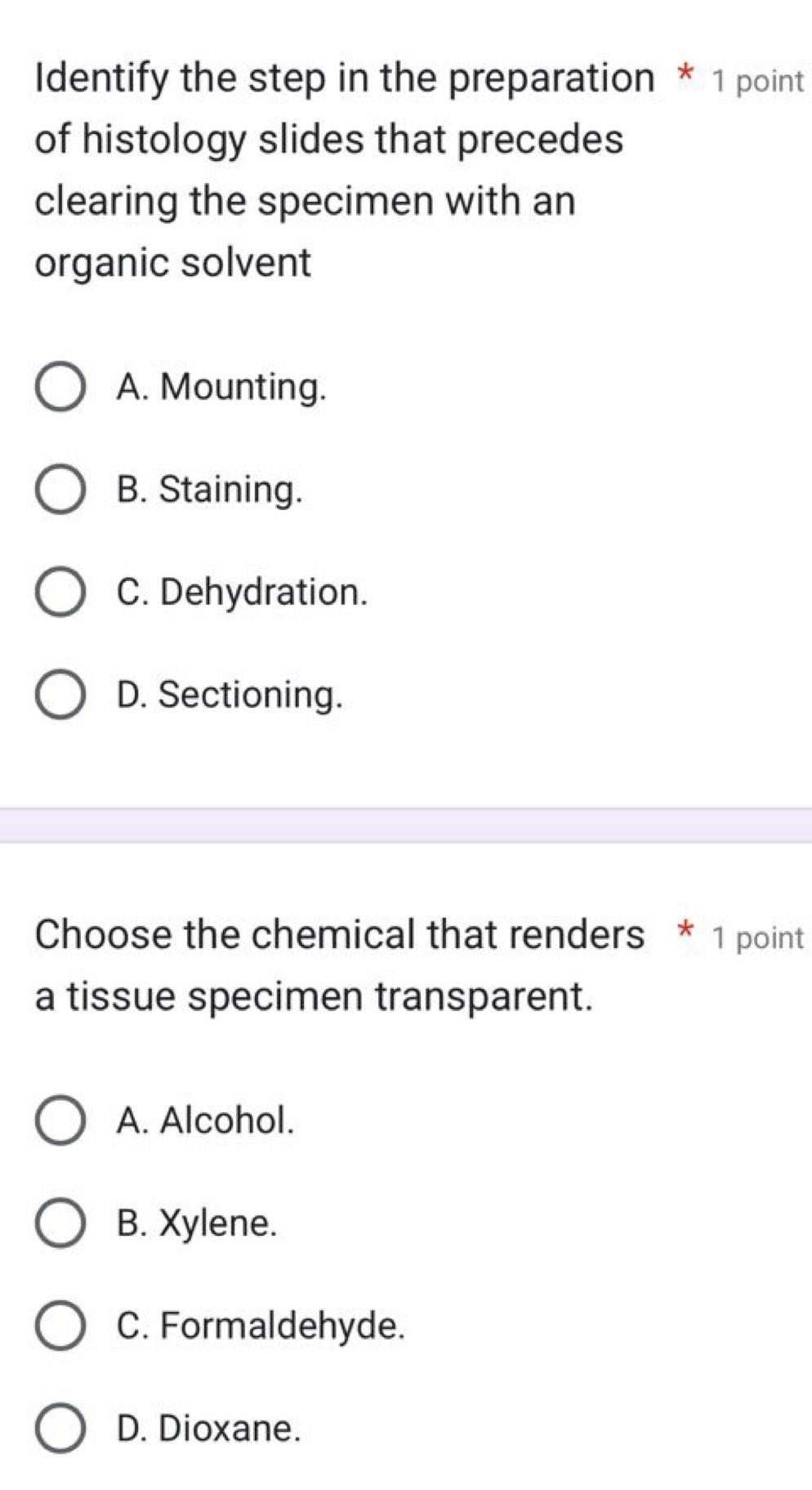This screenshot has width=812, height=1490.
Task: Tick the Formaldehyde radio button
Action: (60, 1326)
